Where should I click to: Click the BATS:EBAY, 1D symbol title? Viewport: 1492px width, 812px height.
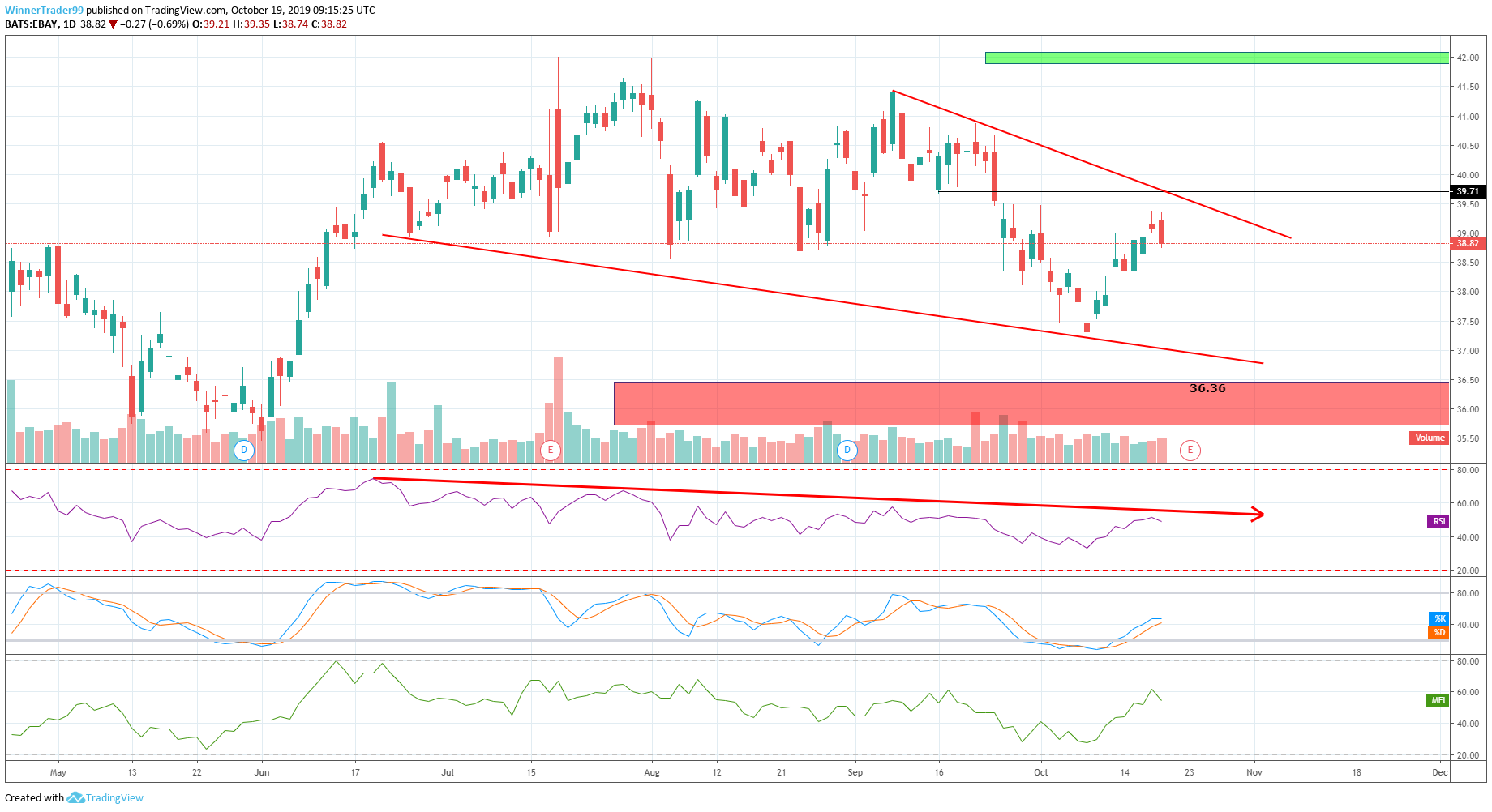coord(41,24)
